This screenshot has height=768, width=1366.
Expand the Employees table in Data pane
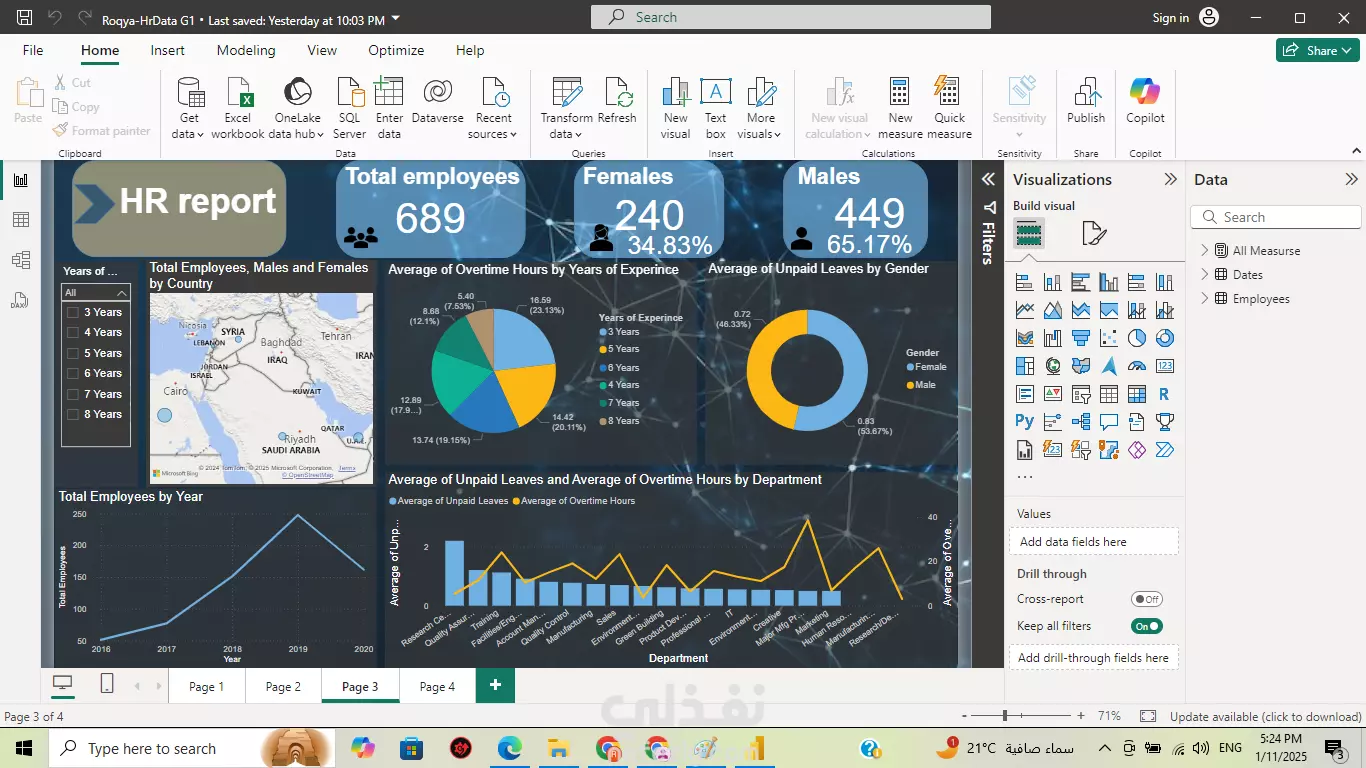1205,298
